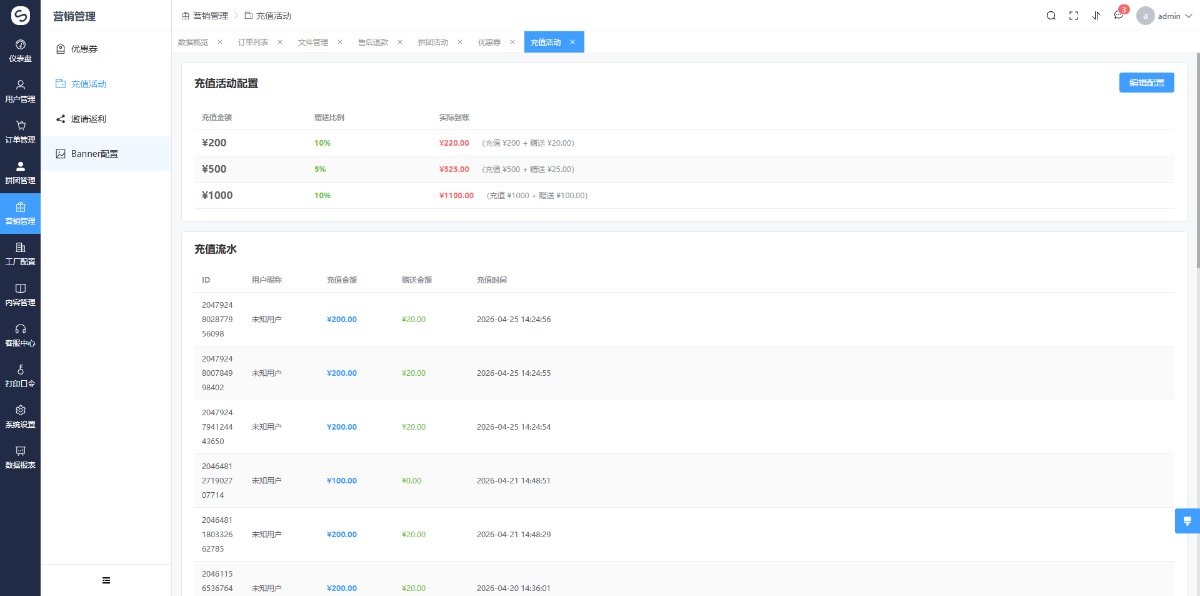Open 系统设置 gear item
The image size is (1200, 596).
click(20, 417)
